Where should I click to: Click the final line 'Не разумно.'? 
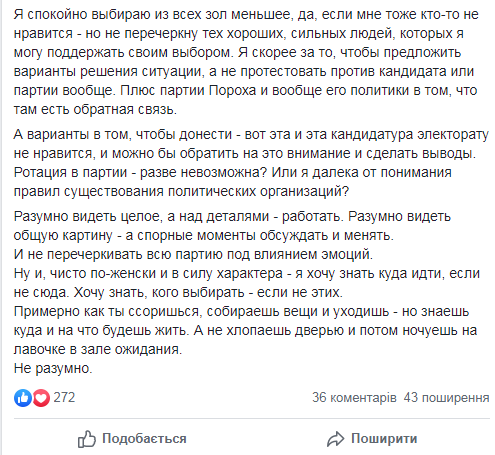tap(53, 368)
